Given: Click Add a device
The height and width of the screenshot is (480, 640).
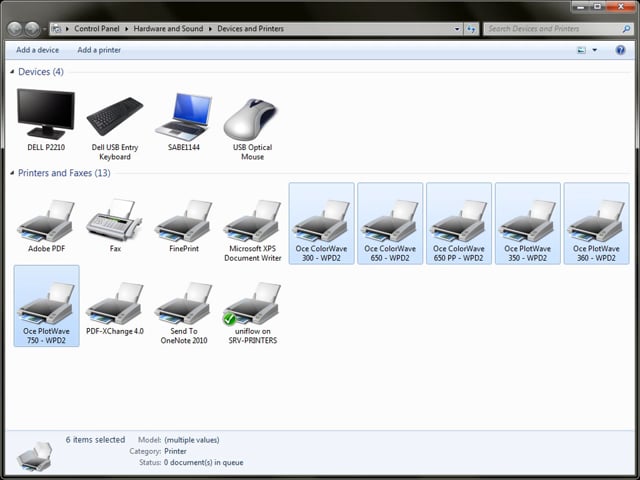Looking at the screenshot, I should point(38,50).
